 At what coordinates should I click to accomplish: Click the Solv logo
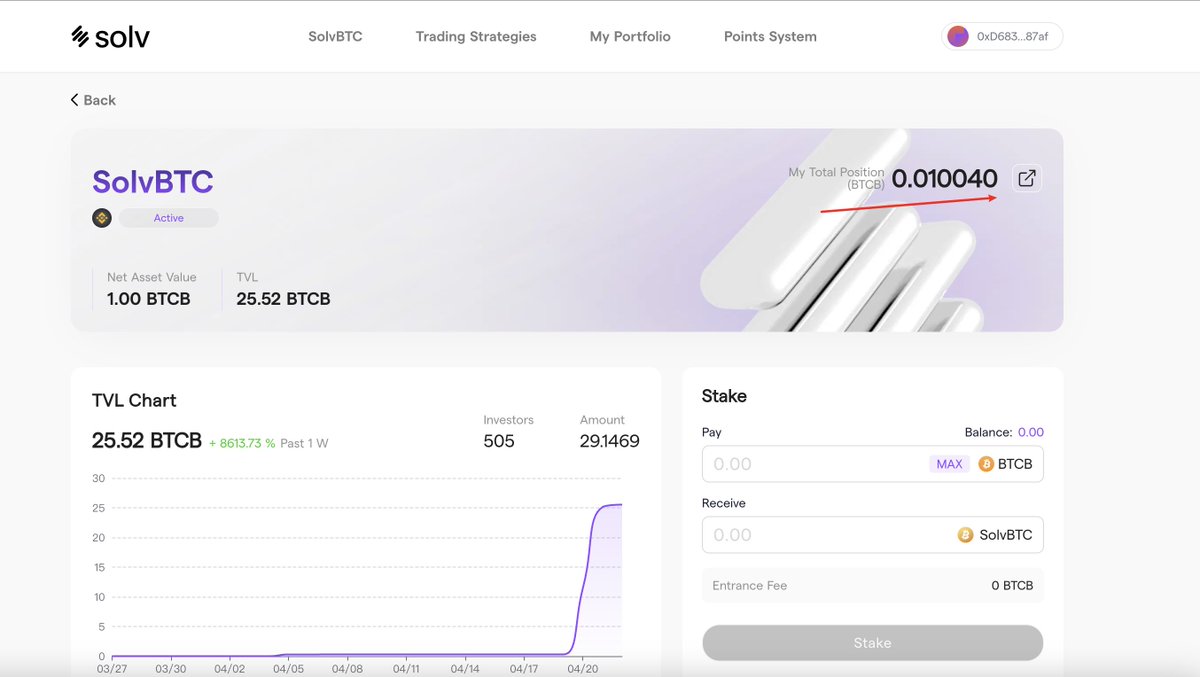(x=111, y=37)
